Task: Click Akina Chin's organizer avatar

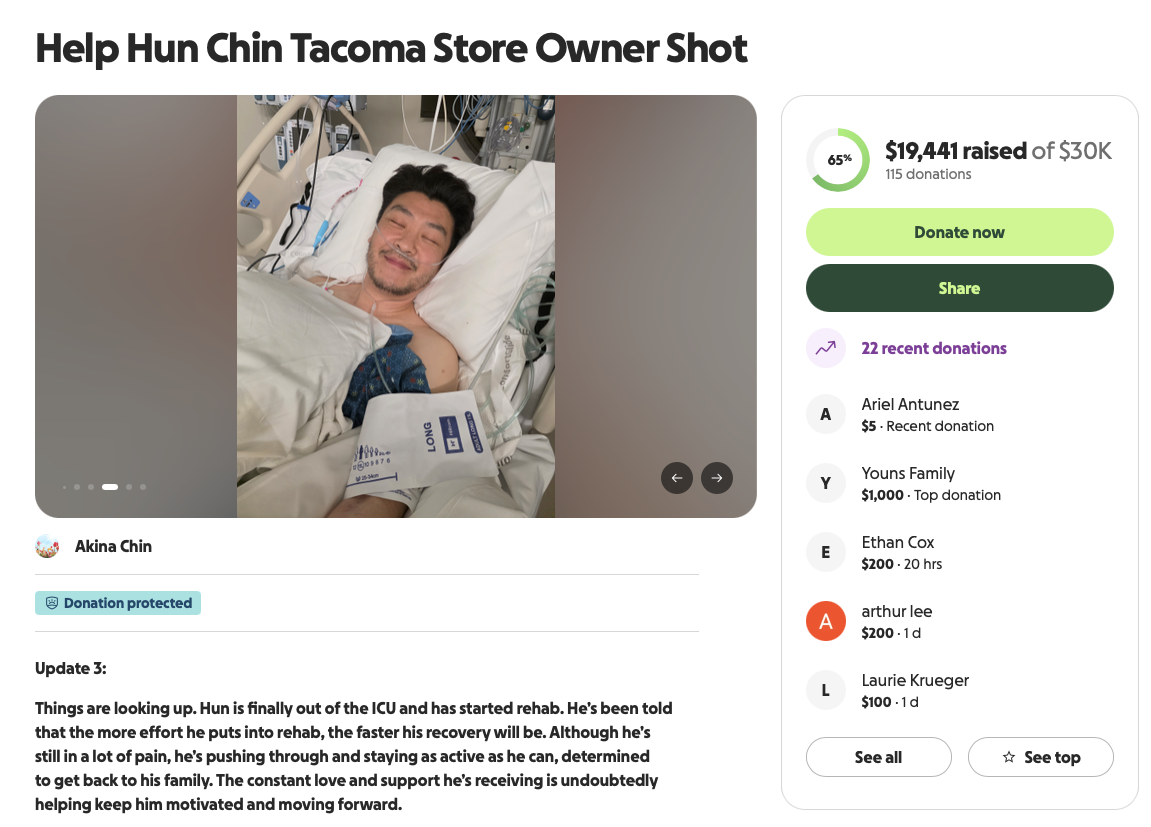Action: point(47,546)
